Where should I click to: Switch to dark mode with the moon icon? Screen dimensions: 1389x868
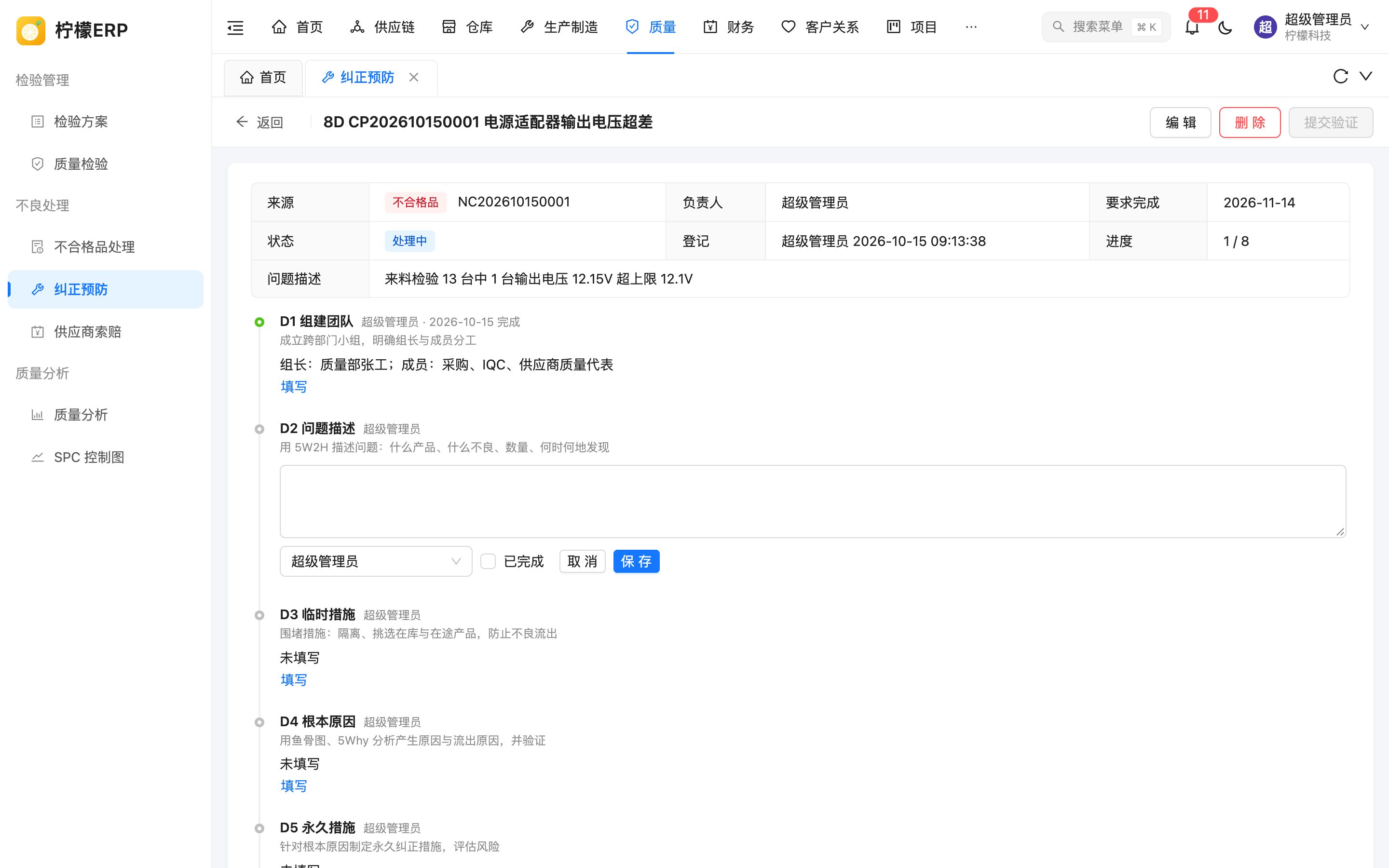coord(1225,27)
